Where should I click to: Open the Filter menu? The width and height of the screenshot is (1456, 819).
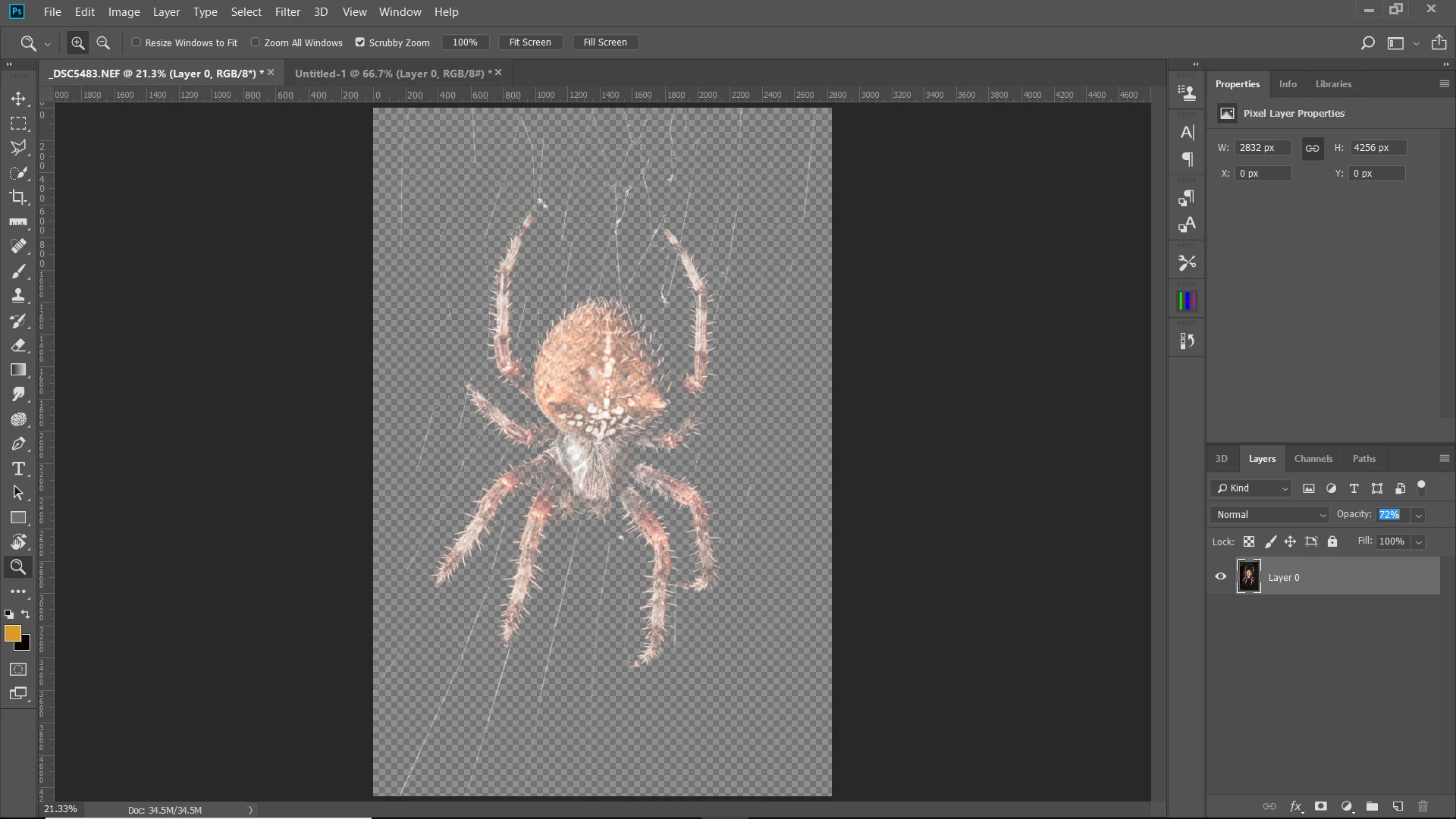click(287, 12)
